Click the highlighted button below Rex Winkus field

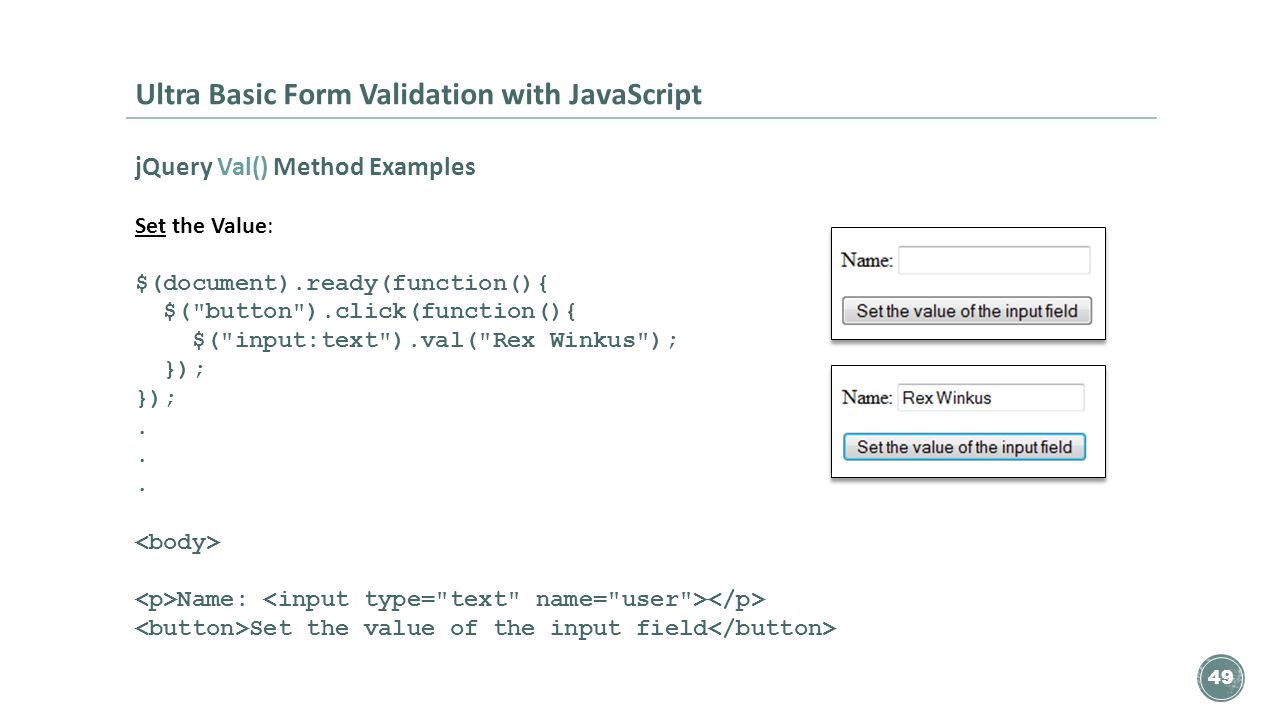coord(964,447)
